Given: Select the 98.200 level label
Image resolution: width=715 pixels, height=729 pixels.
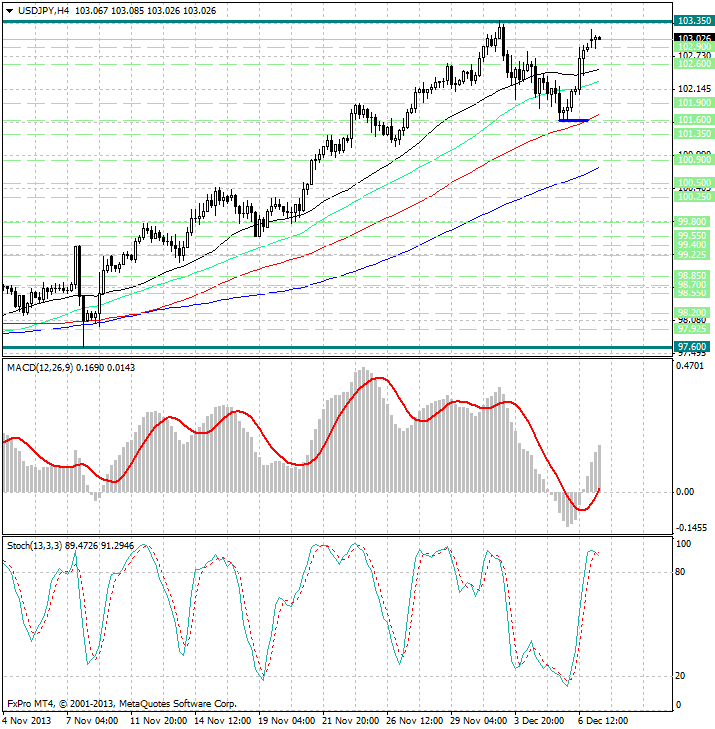Looking at the screenshot, I should pos(694,312).
